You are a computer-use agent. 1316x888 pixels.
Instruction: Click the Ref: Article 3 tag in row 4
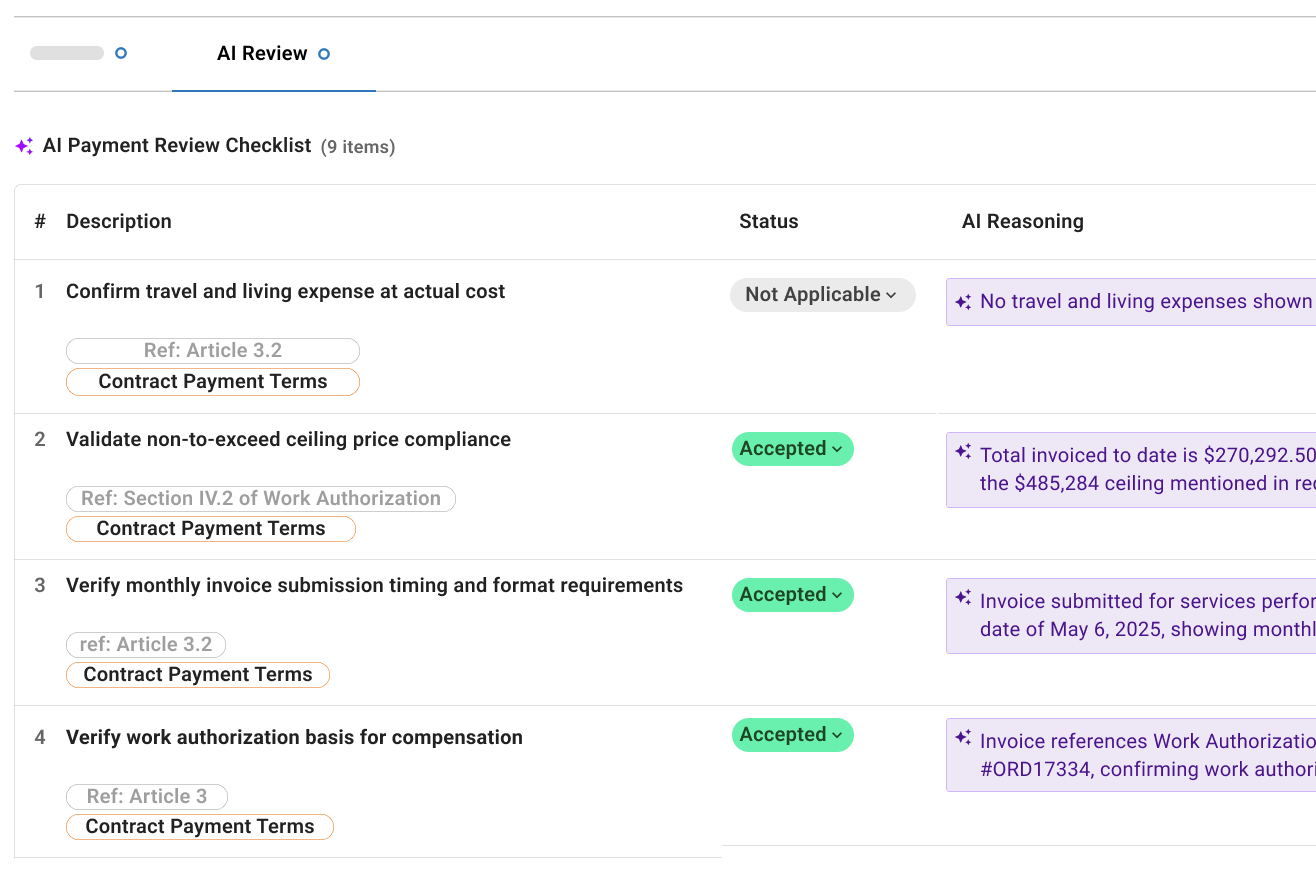coord(147,797)
